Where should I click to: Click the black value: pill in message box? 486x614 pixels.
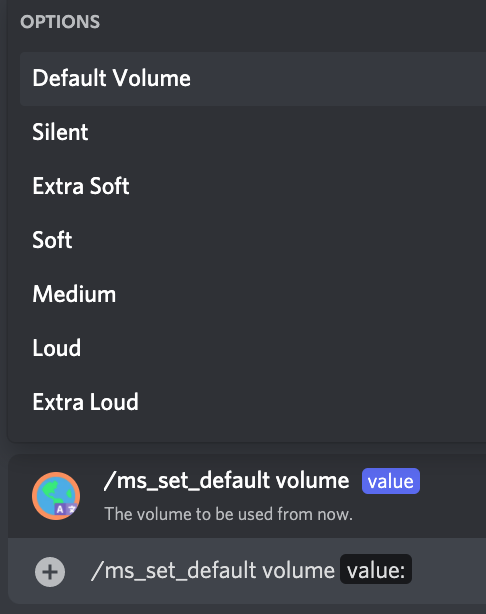pyautogui.click(x=376, y=569)
